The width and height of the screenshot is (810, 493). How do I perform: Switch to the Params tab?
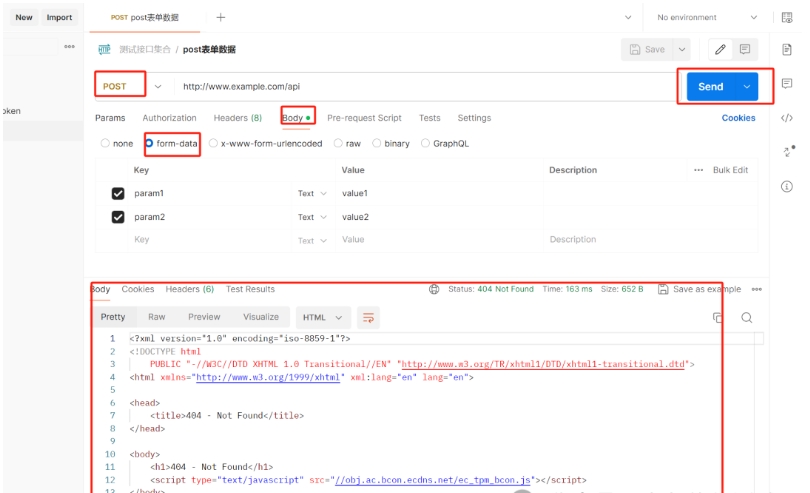click(110, 118)
